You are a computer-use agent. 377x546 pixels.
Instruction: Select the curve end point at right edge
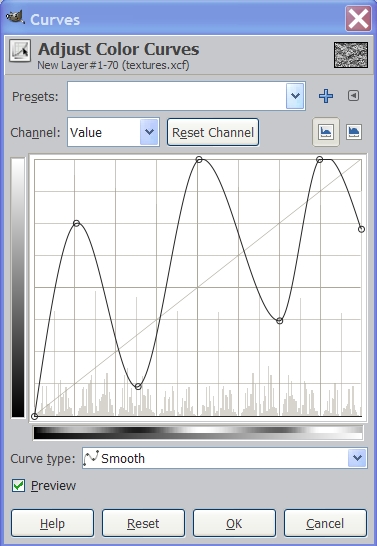pos(361,229)
